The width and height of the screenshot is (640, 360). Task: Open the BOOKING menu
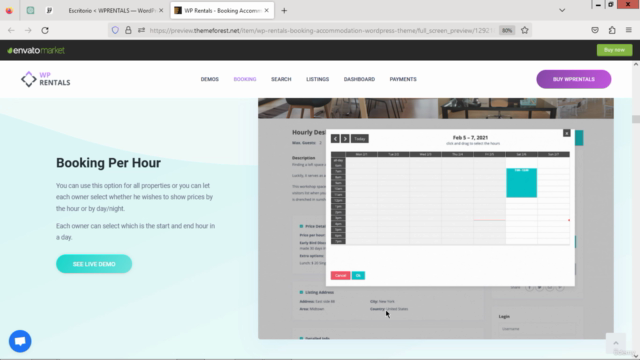[245, 79]
